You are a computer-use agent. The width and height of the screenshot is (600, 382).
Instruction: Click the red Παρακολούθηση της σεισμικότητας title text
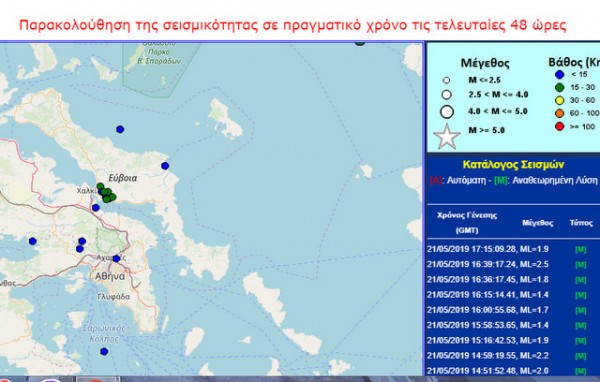pos(293,25)
